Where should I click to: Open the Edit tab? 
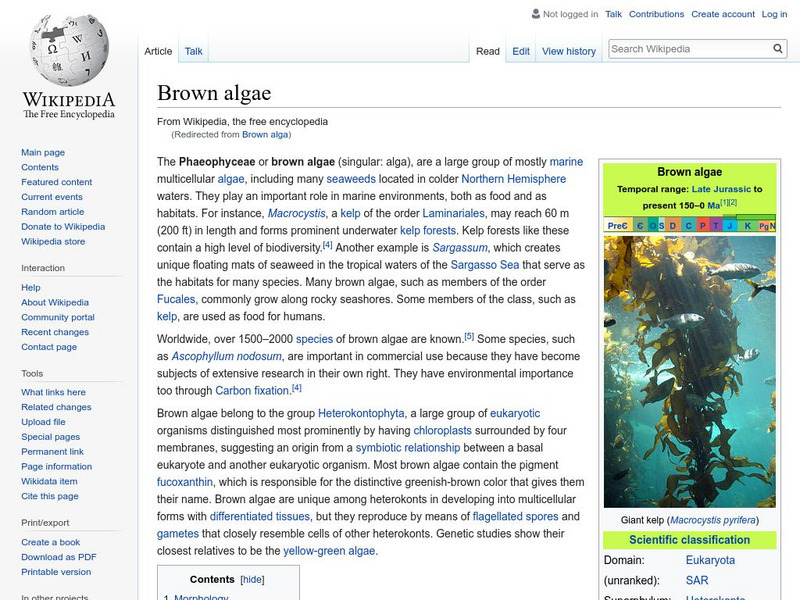tap(521, 51)
